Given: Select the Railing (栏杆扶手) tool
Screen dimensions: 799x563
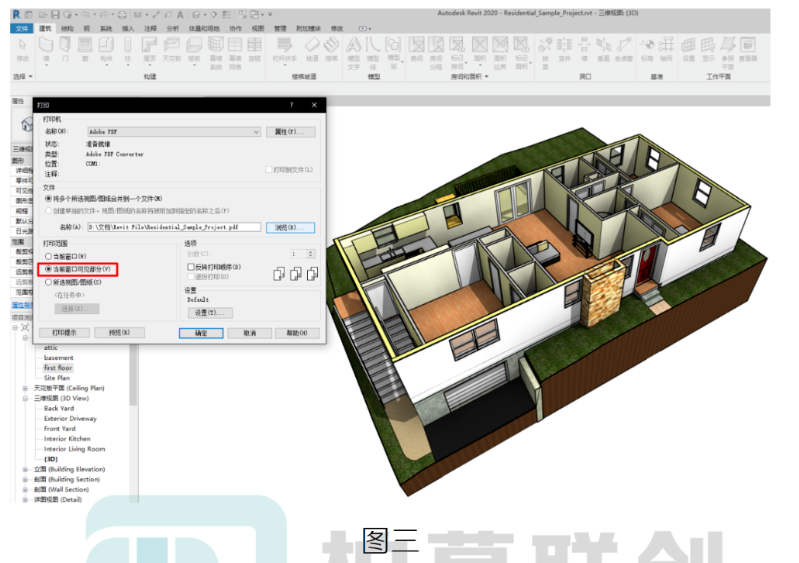Looking at the screenshot, I should (284, 49).
